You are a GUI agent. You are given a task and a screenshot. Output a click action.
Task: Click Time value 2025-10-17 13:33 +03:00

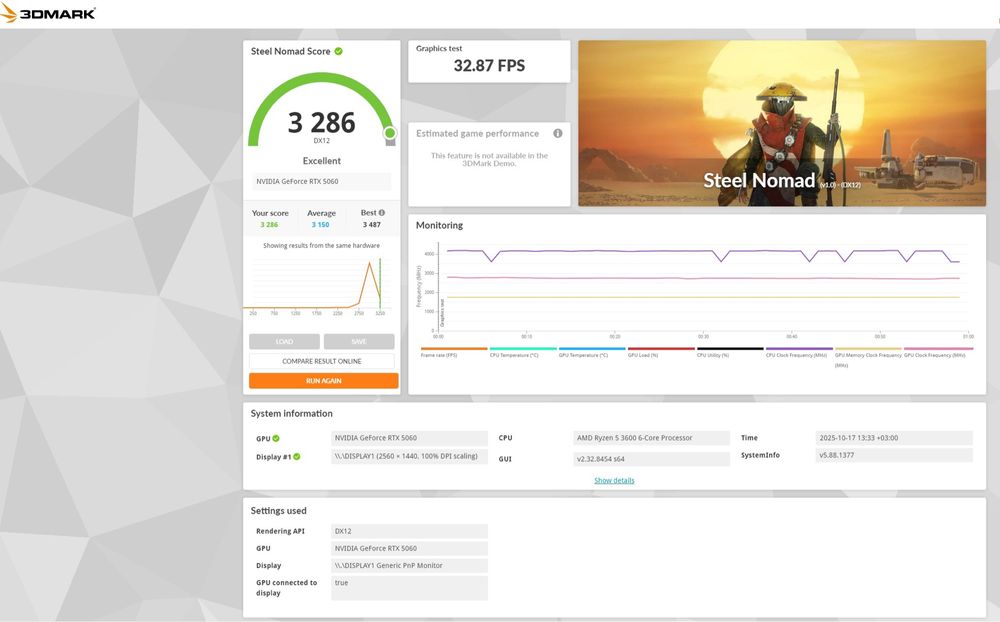point(894,438)
